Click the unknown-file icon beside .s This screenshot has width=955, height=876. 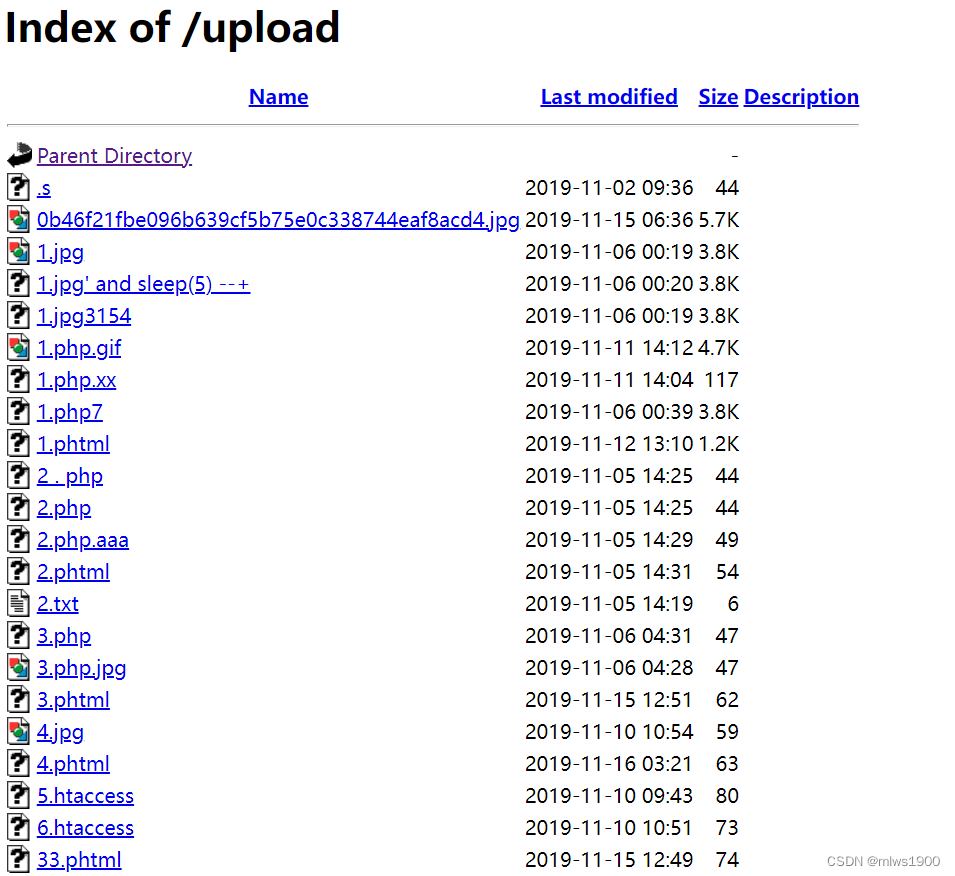point(18,187)
